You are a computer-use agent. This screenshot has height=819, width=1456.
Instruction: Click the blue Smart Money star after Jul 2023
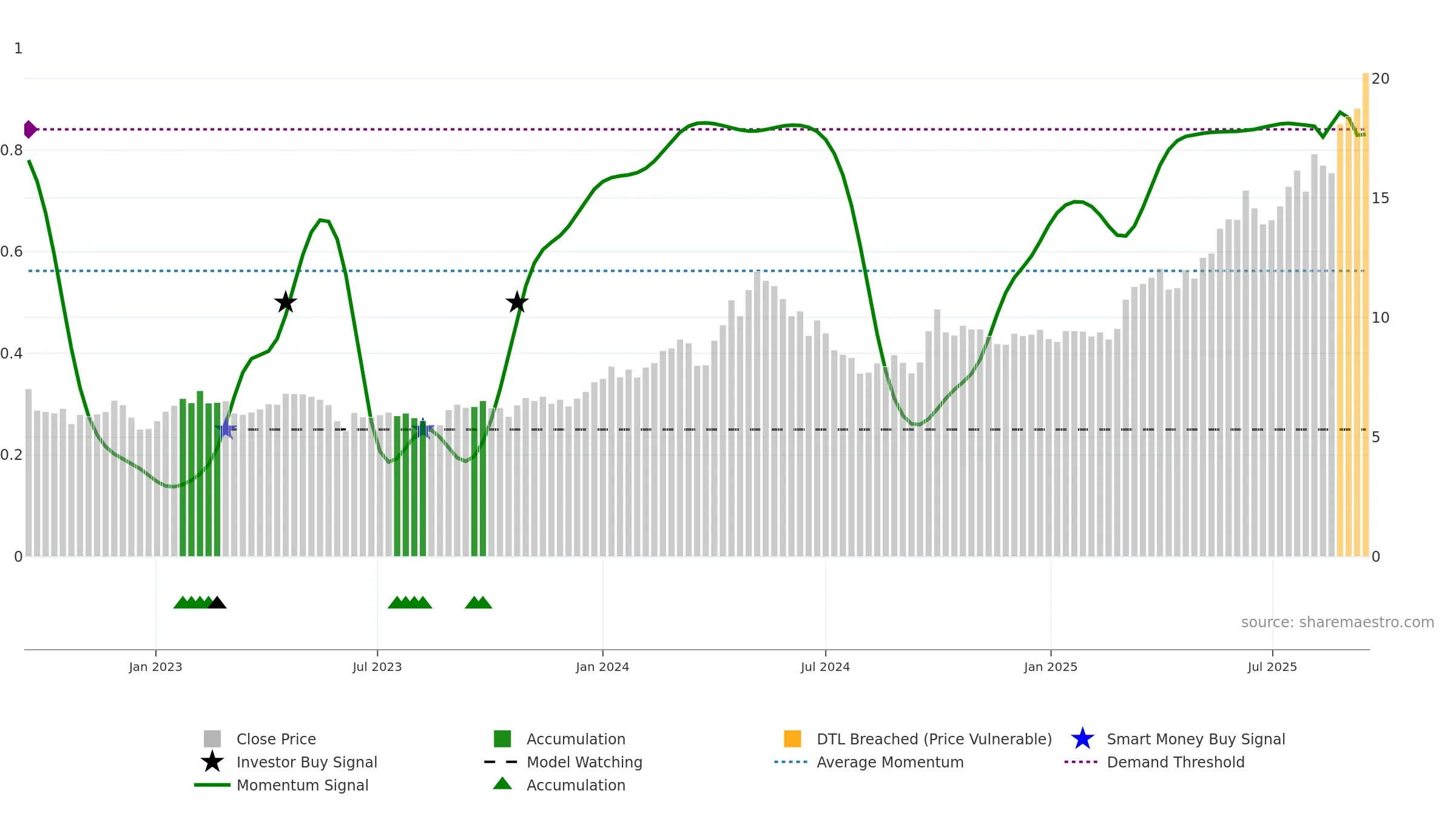423,429
